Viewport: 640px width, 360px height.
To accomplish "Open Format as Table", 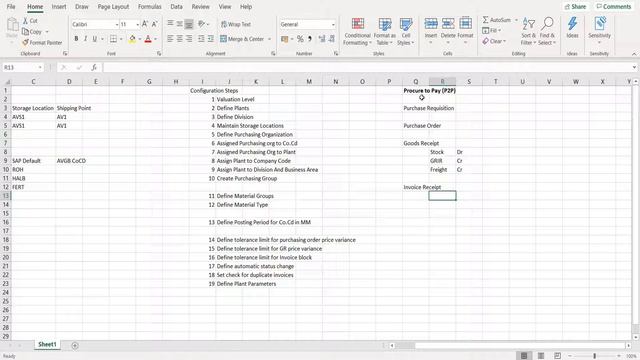I will [x=384, y=31].
